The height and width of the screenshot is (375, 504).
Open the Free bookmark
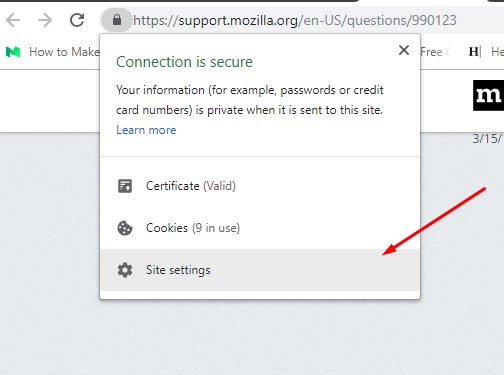click(431, 52)
